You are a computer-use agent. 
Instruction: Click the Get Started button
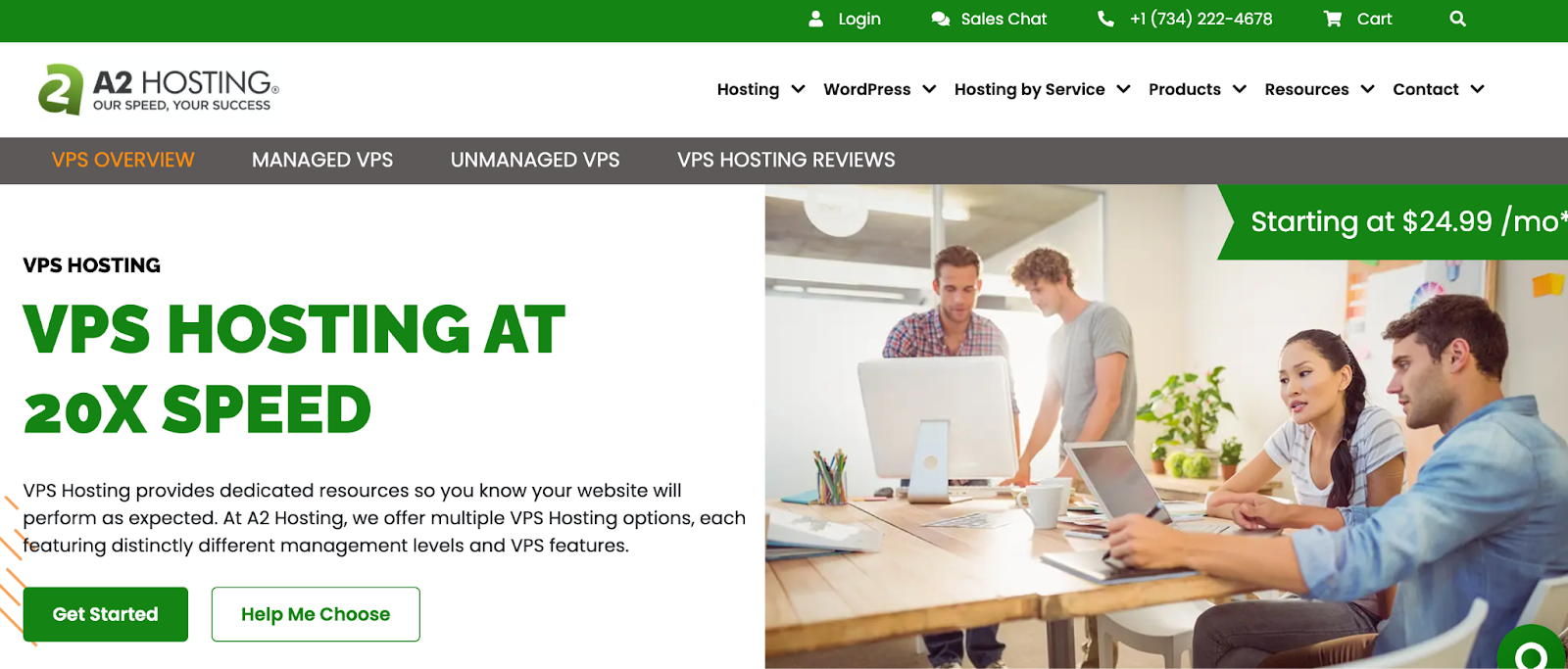106,614
